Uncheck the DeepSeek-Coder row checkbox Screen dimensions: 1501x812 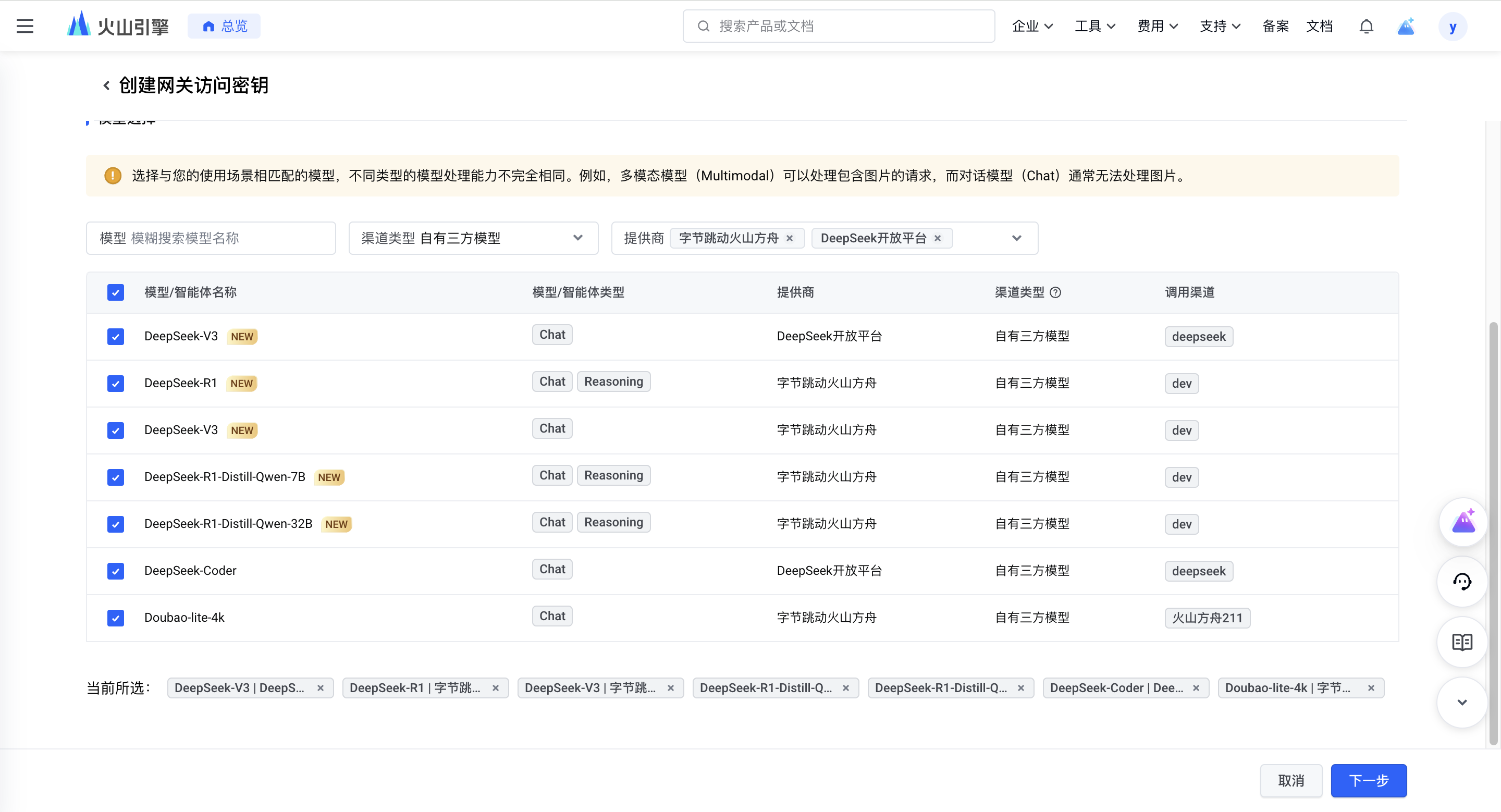click(115, 571)
